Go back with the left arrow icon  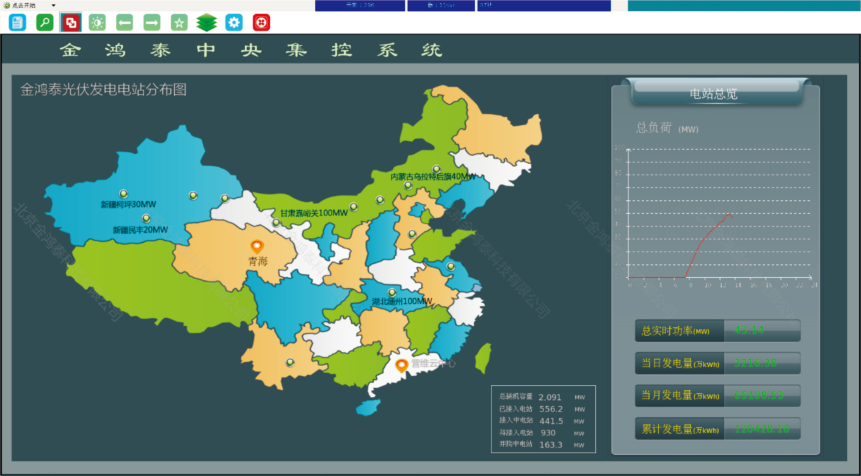pos(125,22)
